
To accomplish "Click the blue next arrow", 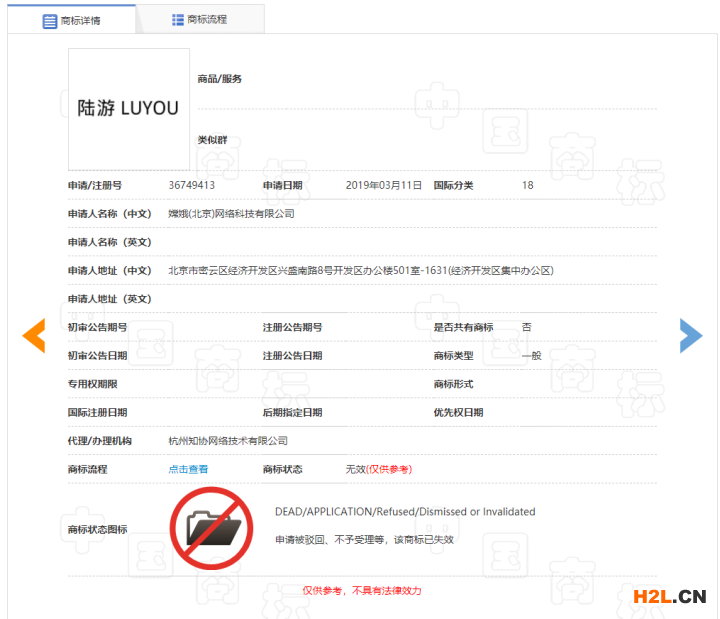I will (690, 336).
